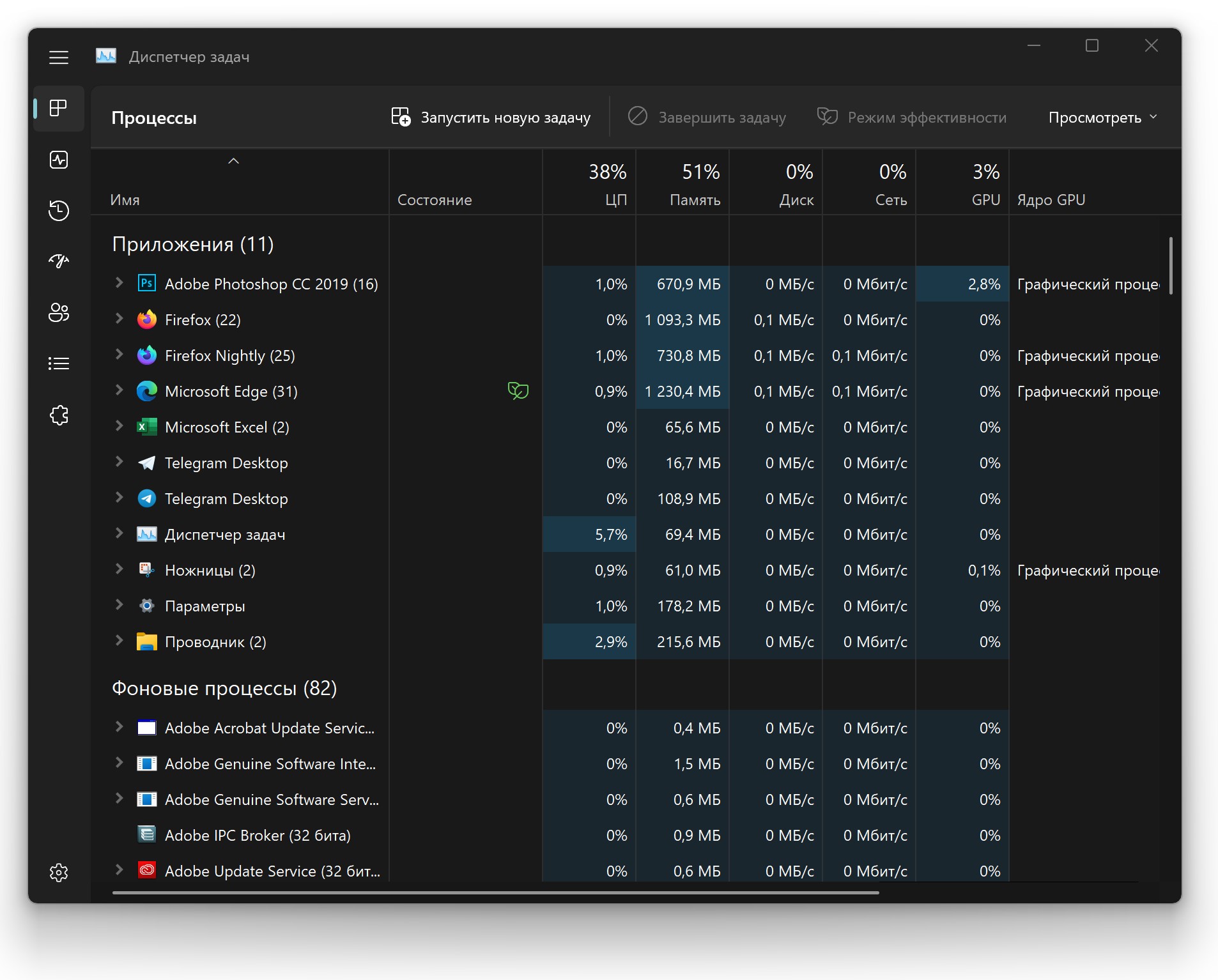Expand the Ножницы (2) process group
The width and height of the screenshot is (1218, 980).
(x=119, y=569)
